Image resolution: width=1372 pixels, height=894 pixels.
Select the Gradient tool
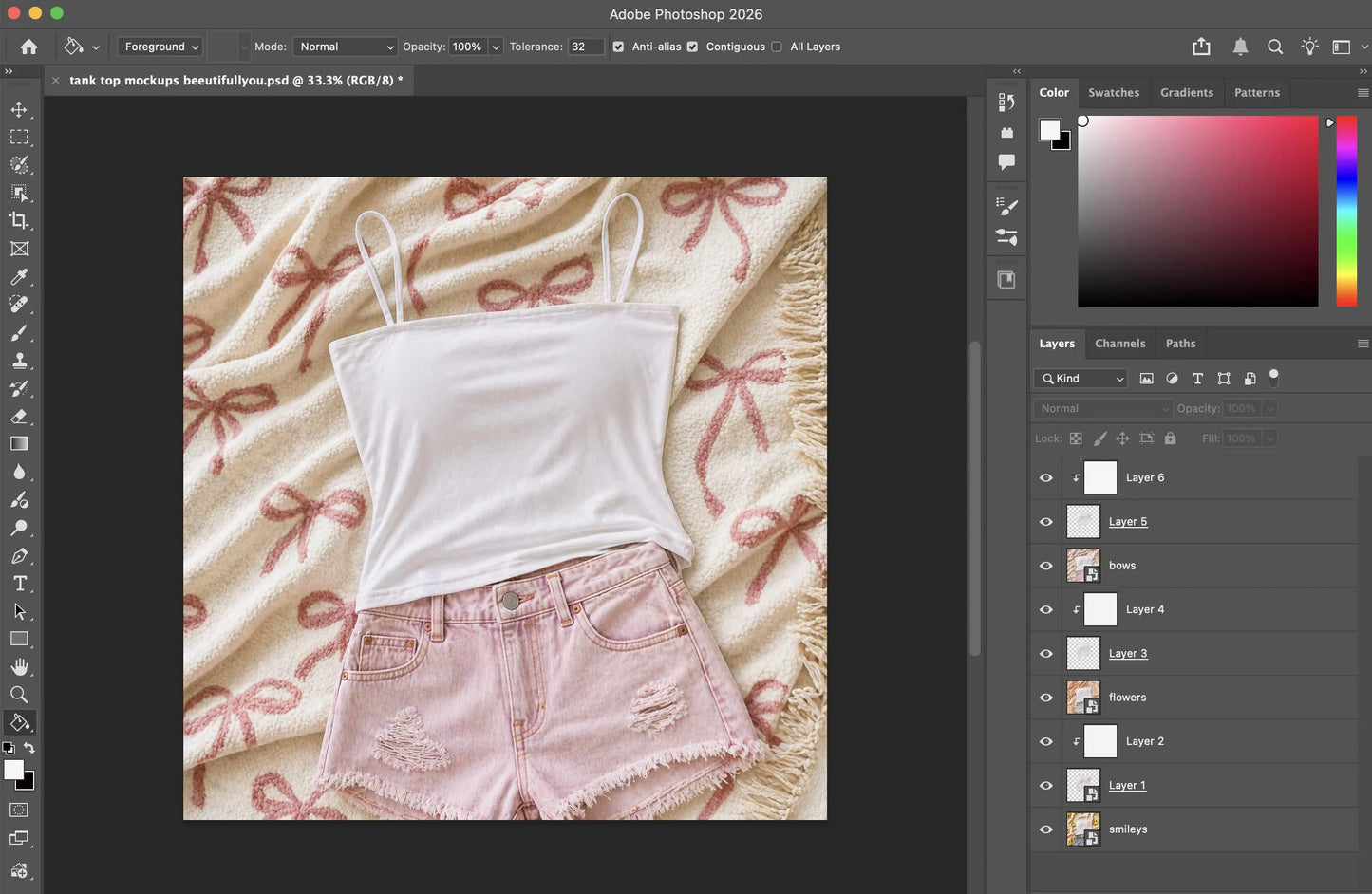pos(19,443)
